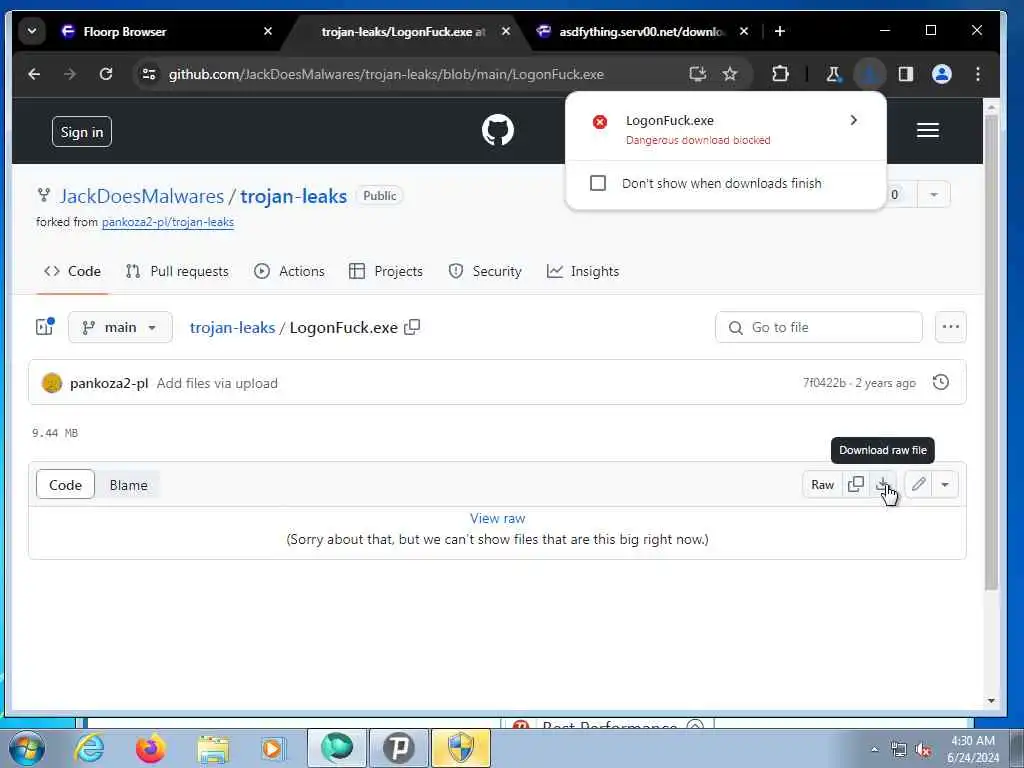Screen dimensions: 1024x768
Task: Show hidden system tray icons
Action: 874,750
